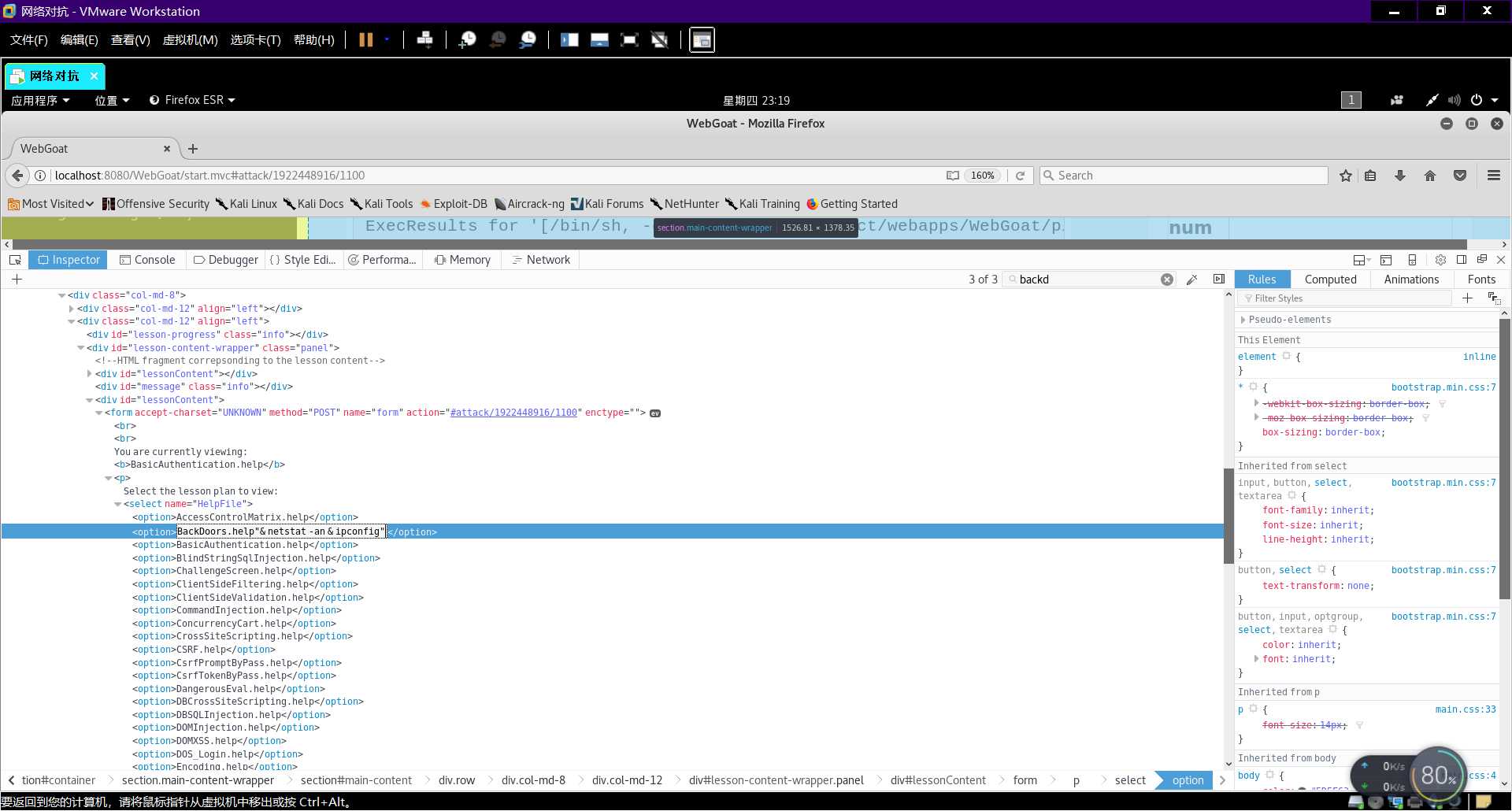Image resolution: width=1512 pixels, height=811 pixels.
Task: Toggle responsive design mode icon
Action: (x=1412, y=260)
